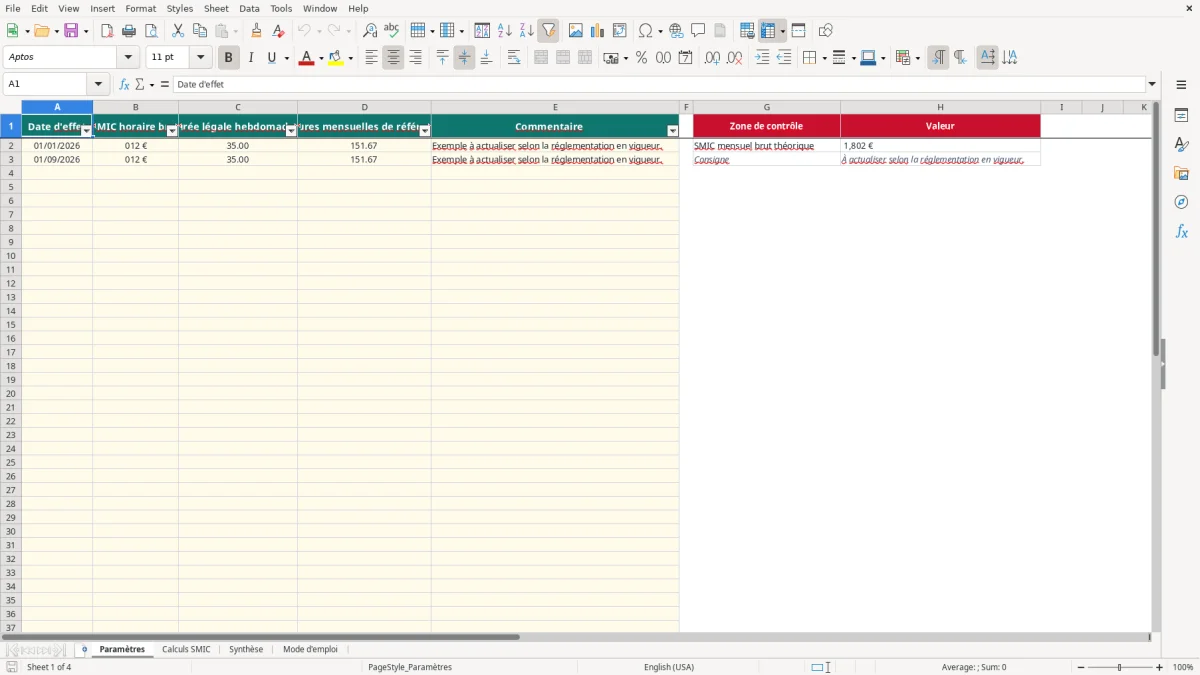Open the Date d'effet column filter dropdown
The image size is (1200, 675).
pos(86,131)
